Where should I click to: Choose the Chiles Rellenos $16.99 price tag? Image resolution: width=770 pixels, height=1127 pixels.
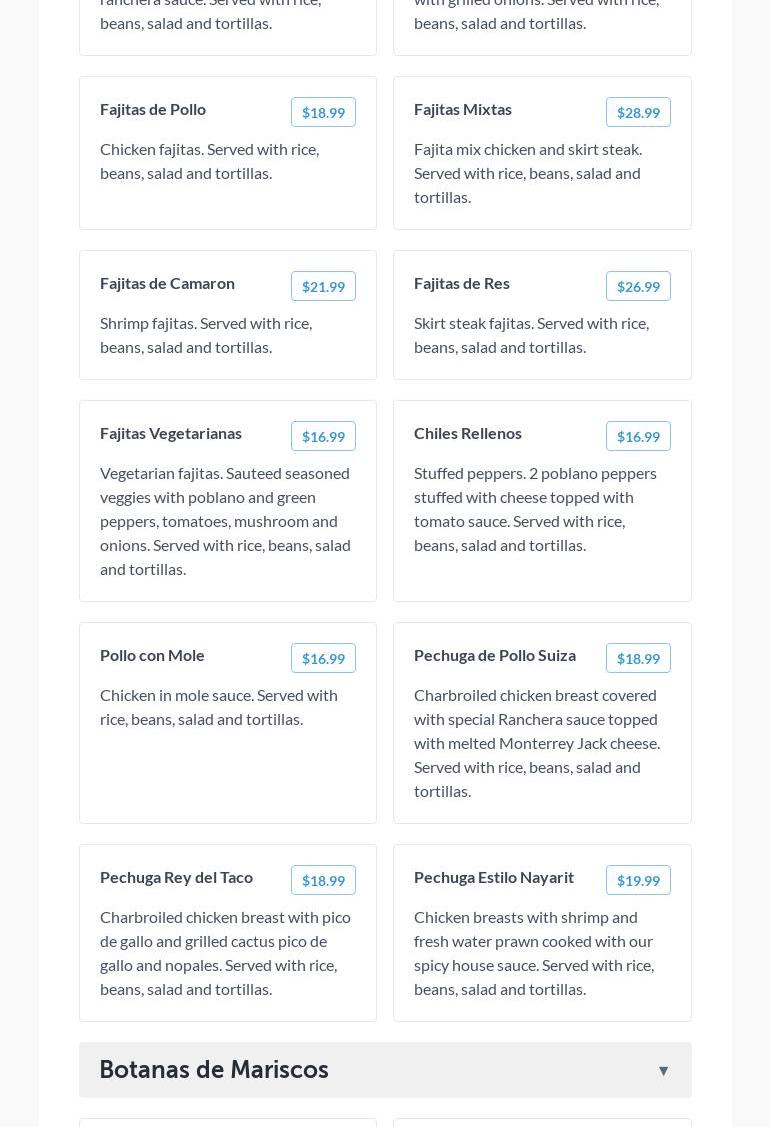click(638, 436)
